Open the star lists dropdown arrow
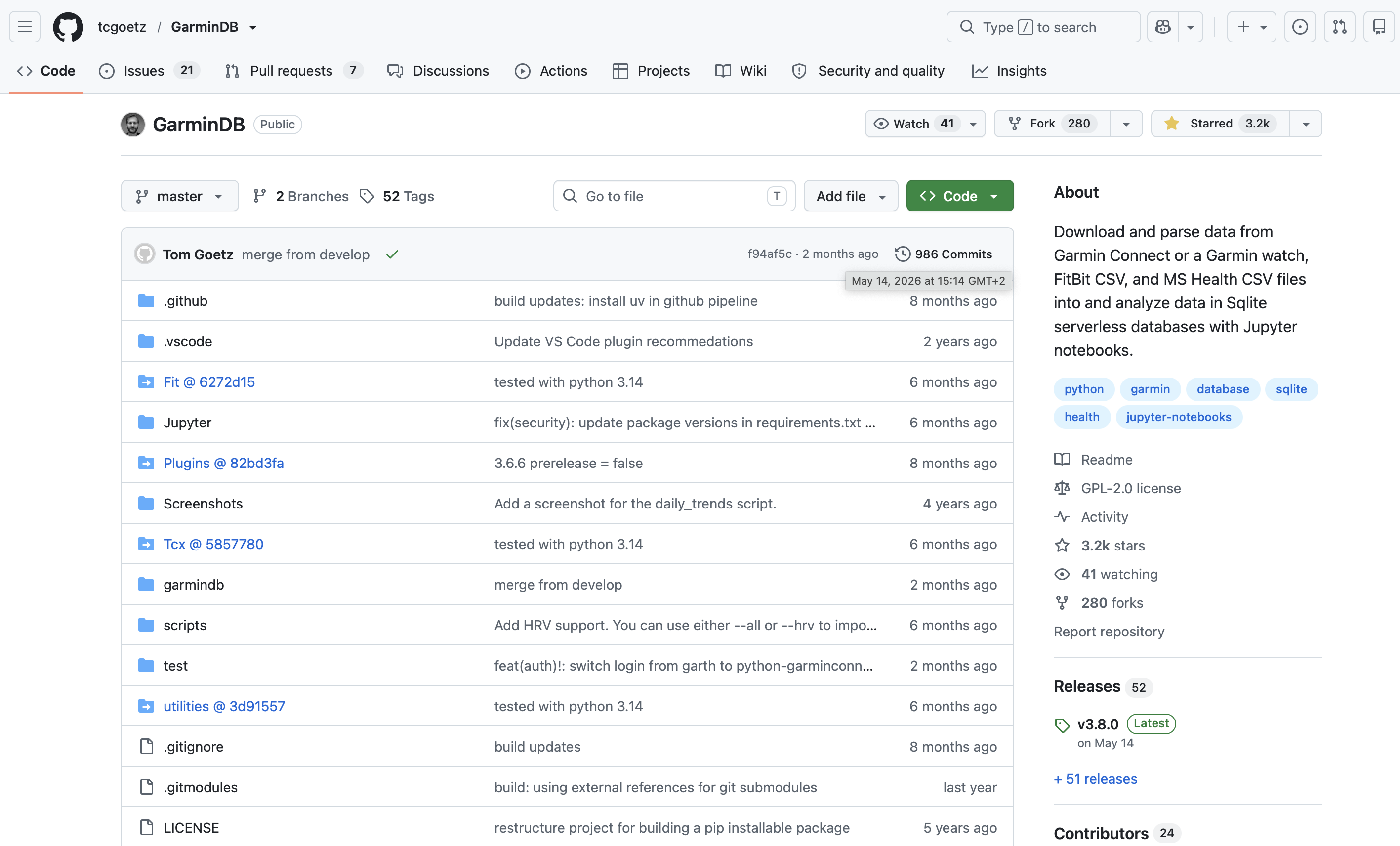The width and height of the screenshot is (1400, 846). click(x=1306, y=124)
